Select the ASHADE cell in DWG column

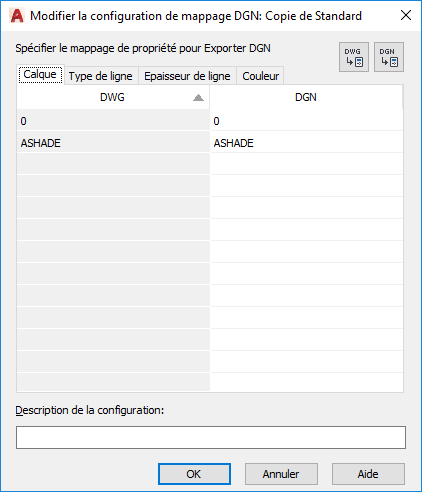113,143
